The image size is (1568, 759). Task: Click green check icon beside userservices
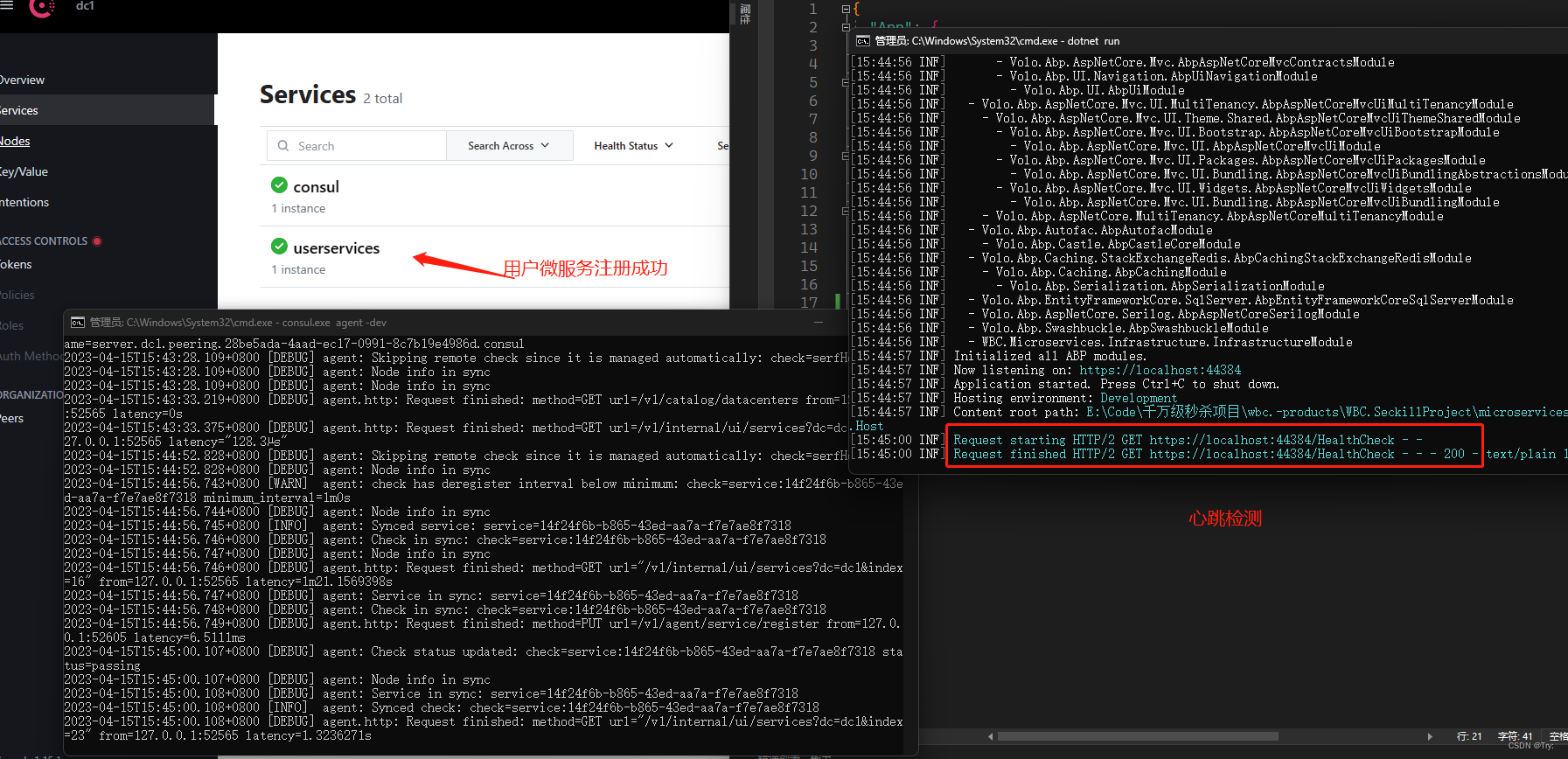tap(280, 246)
